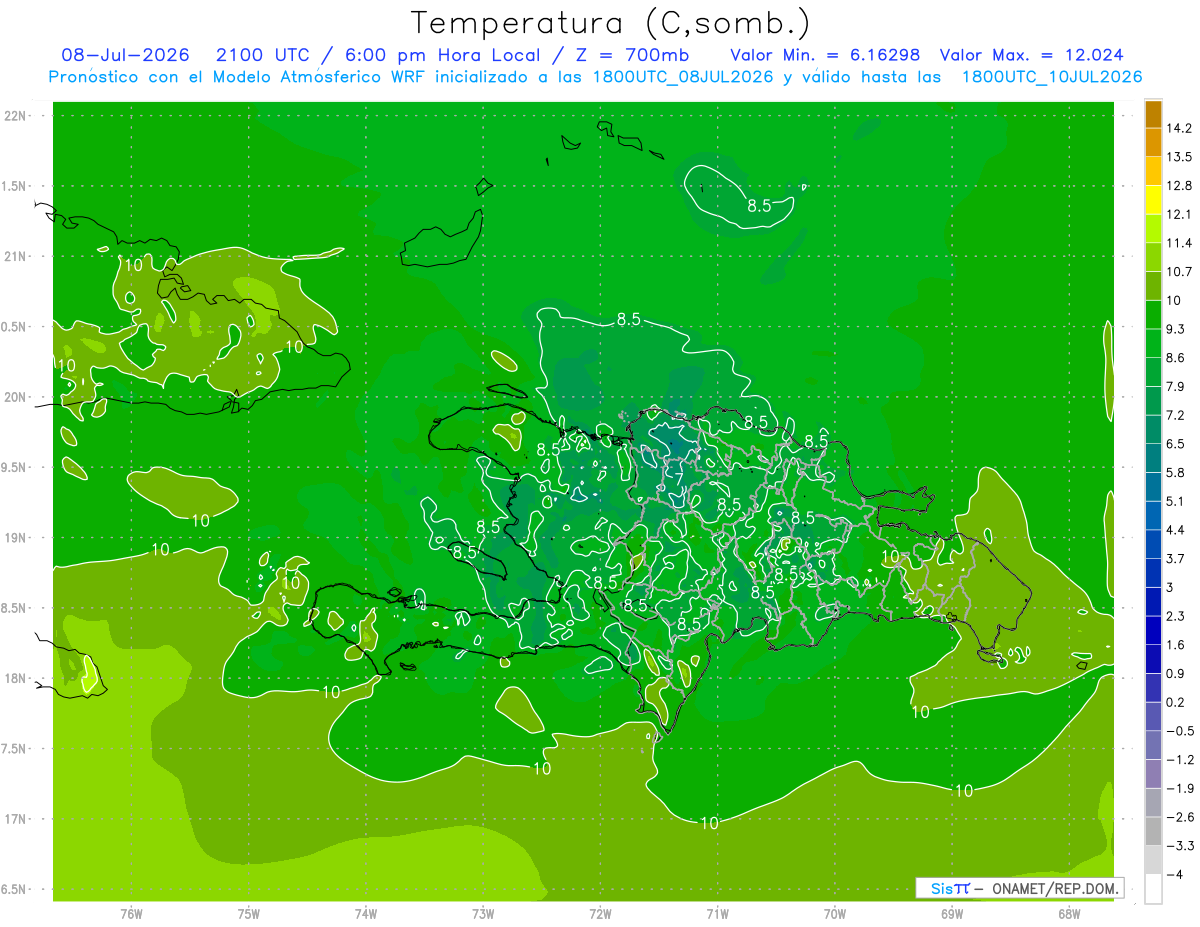Click the '12.8' color bar value
1200x927 pixels.
click(1178, 186)
